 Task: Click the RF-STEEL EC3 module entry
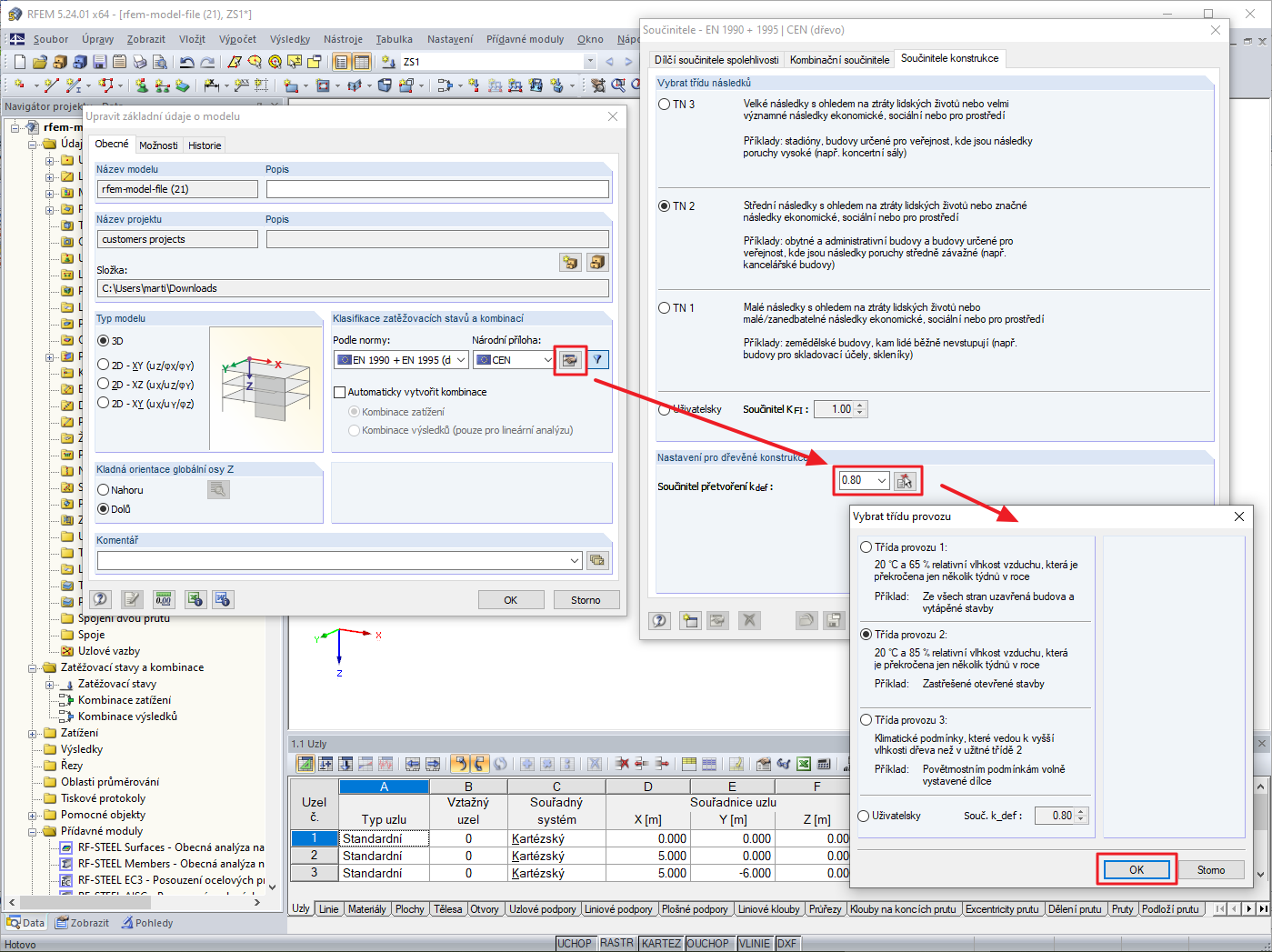tap(171, 880)
